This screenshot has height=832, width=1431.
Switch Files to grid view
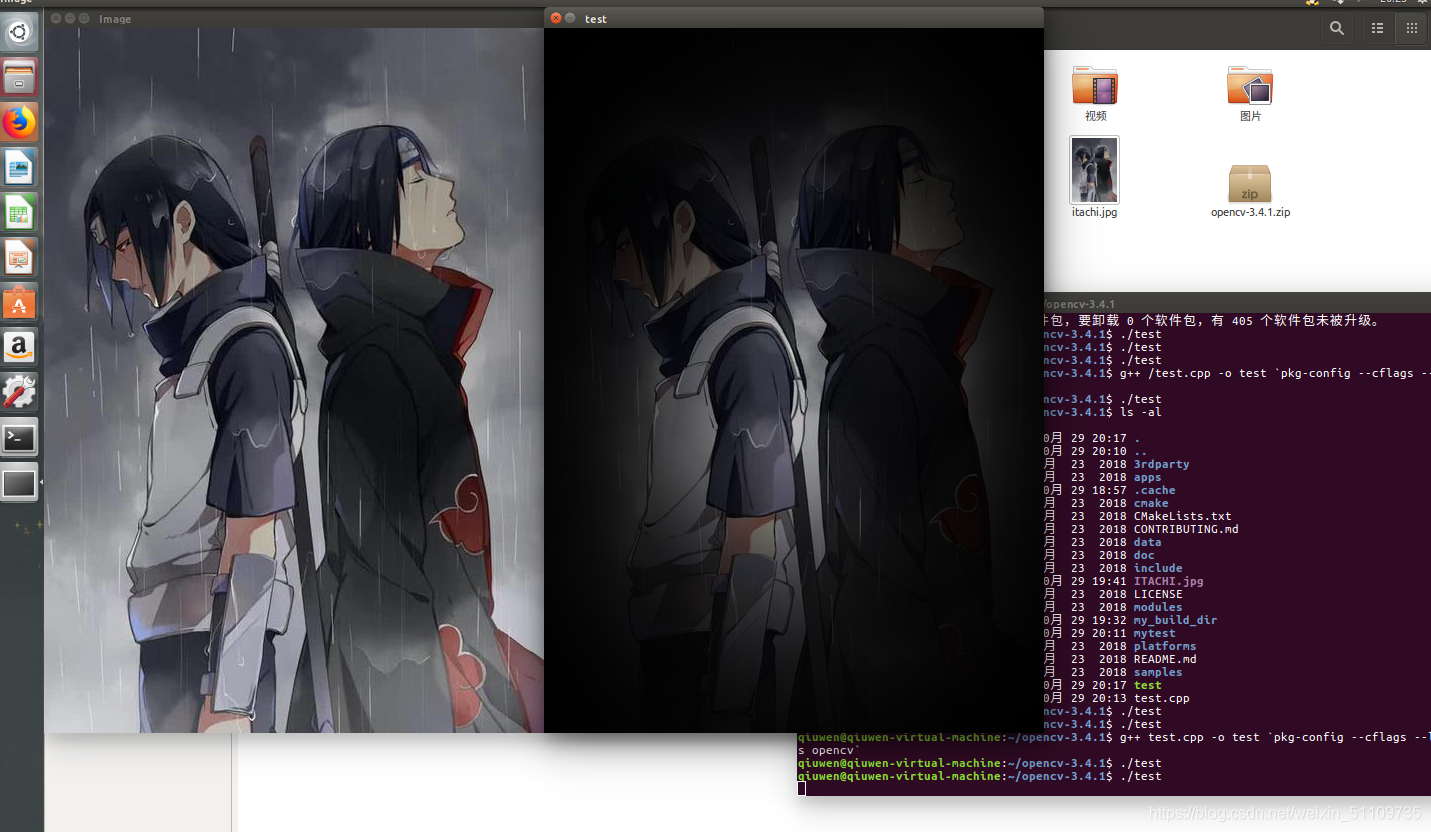1412,29
